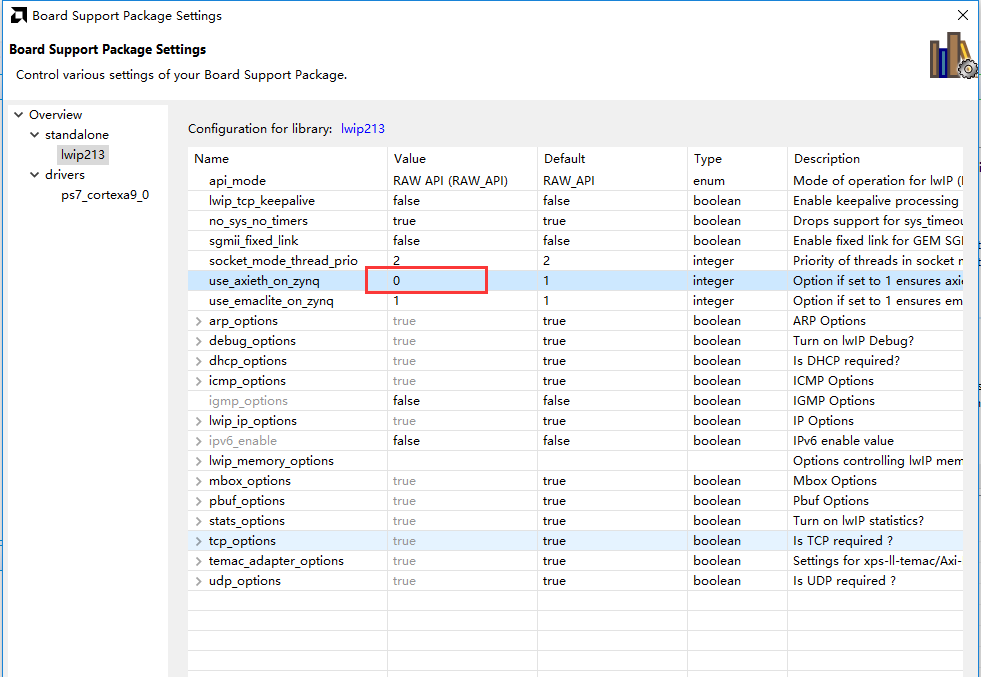Viewport: 981px width, 677px height.
Task: Open api_mode value RAW API dropdown
Action: click(462, 181)
